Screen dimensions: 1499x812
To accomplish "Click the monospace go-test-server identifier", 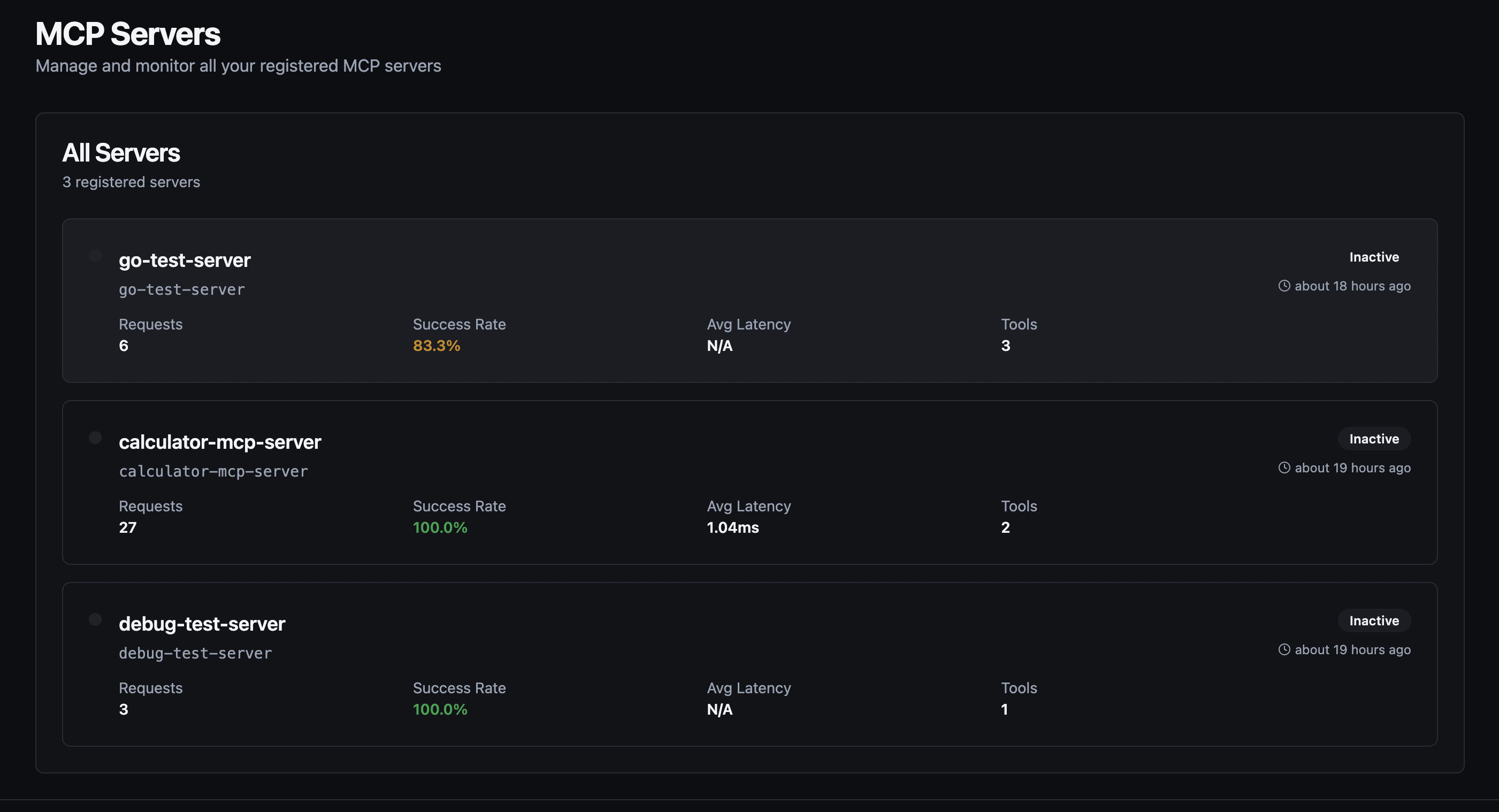I will tap(181, 290).
